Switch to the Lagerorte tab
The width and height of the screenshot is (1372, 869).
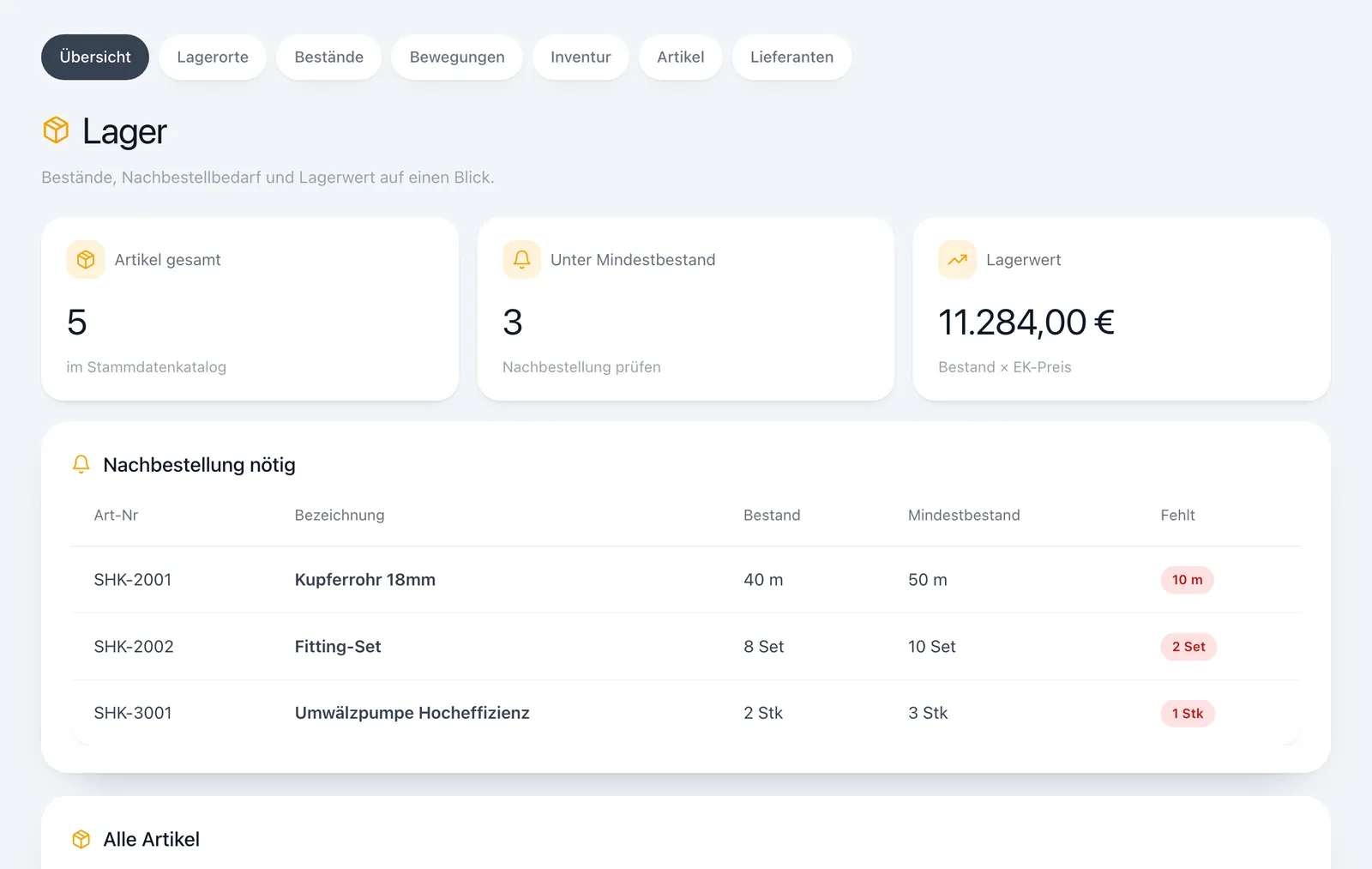[213, 57]
